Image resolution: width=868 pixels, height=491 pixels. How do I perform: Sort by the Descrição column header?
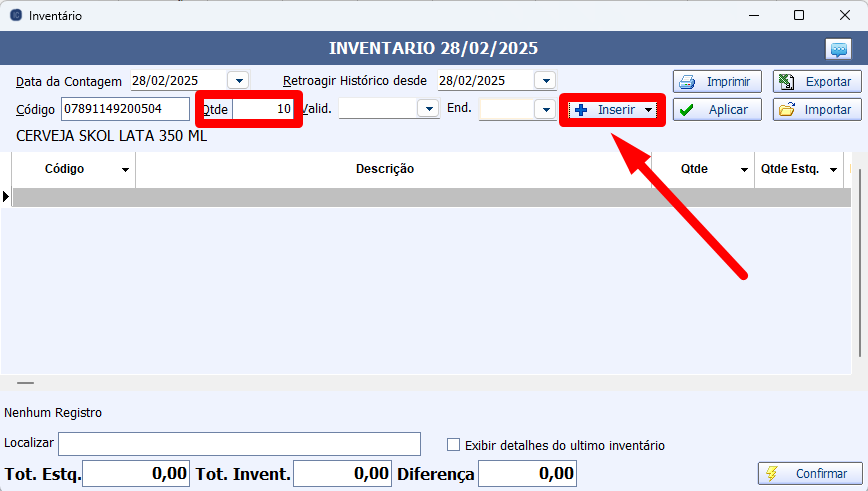pos(385,169)
